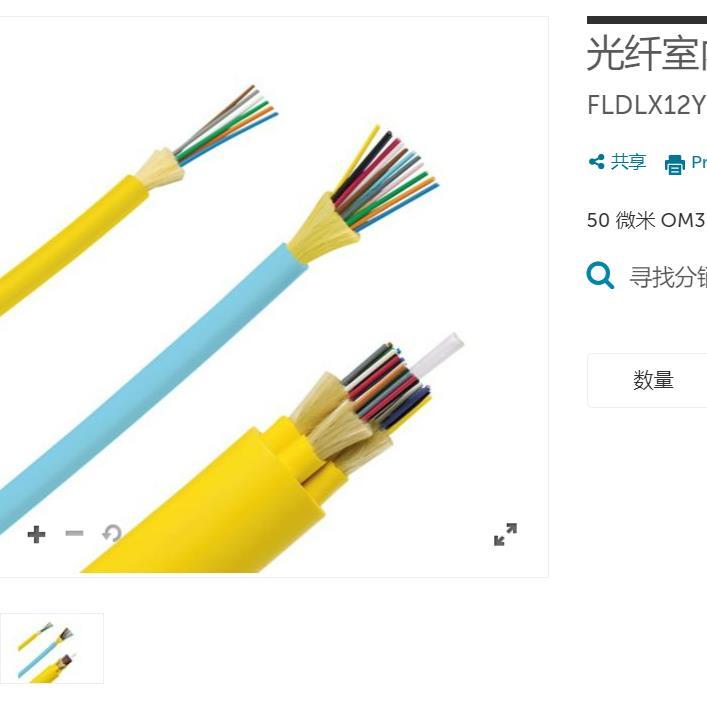Click the dark bar above the product title
This screenshot has width=707, height=707.
click(647, 20)
